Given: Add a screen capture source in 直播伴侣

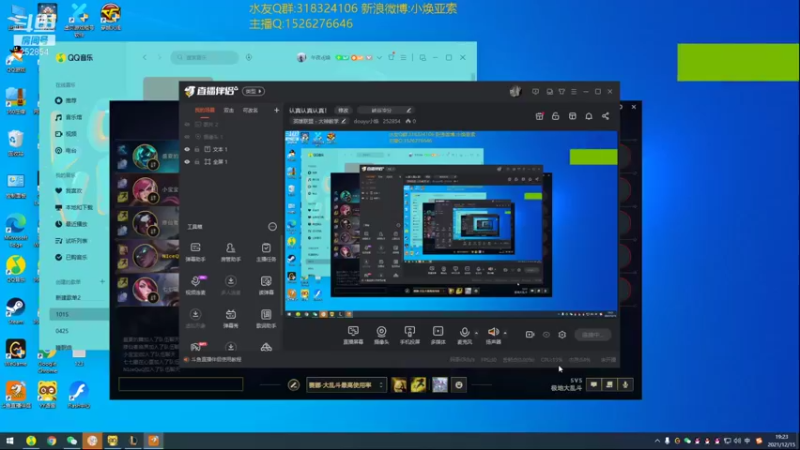Looking at the screenshot, I should pos(353,335).
